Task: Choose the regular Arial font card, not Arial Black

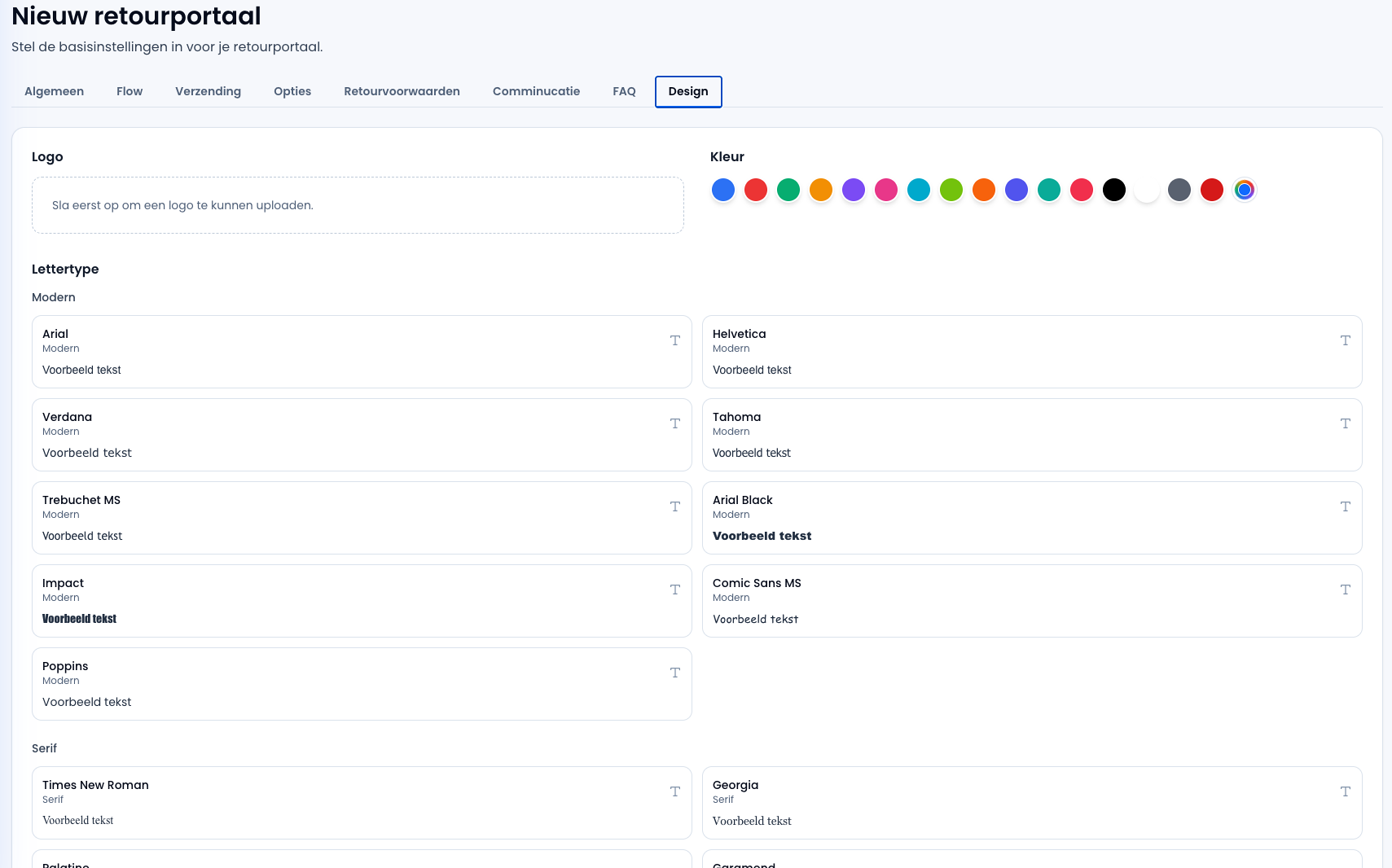Action: point(362,352)
